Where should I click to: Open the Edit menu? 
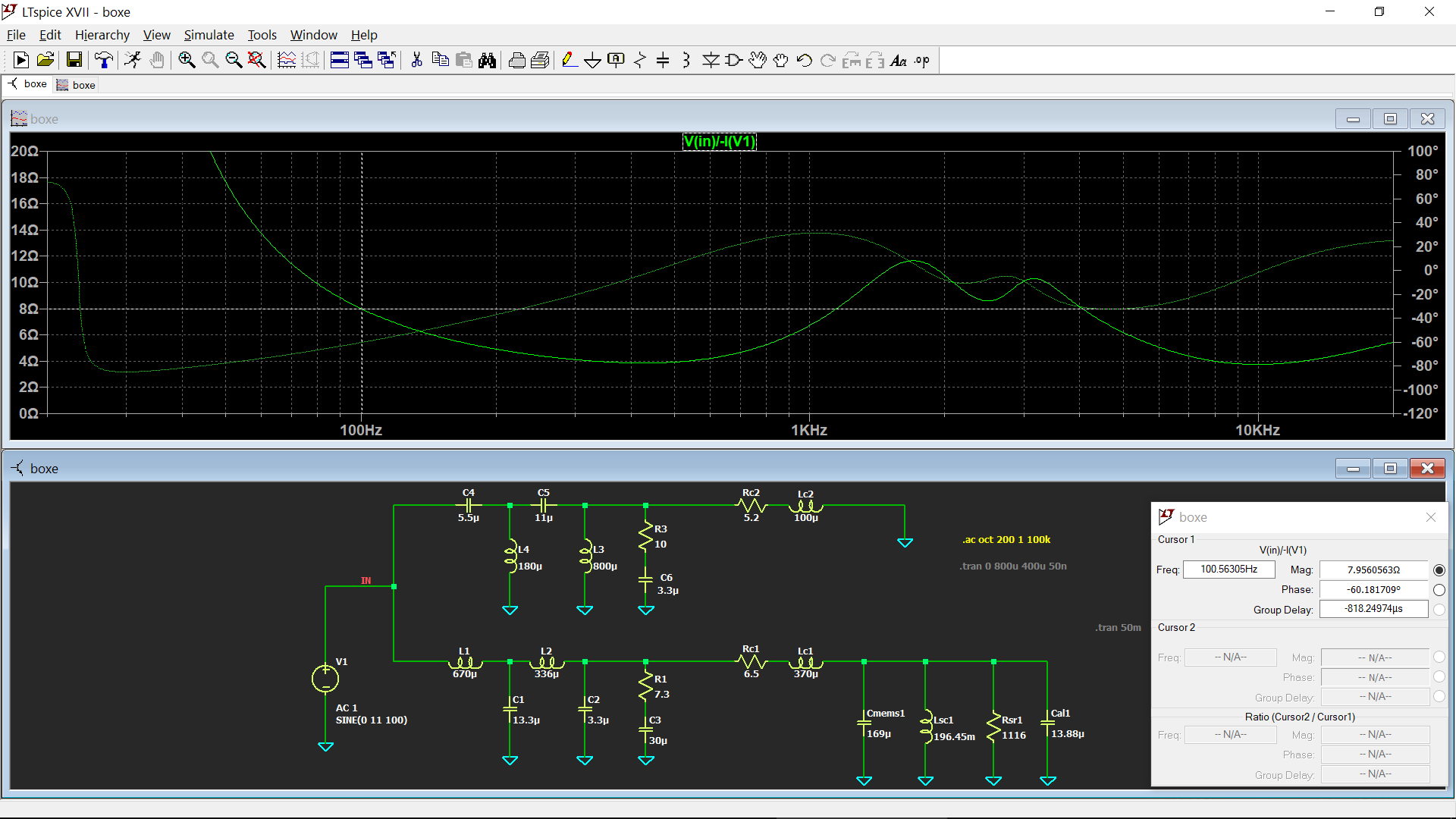pyautogui.click(x=50, y=35)
